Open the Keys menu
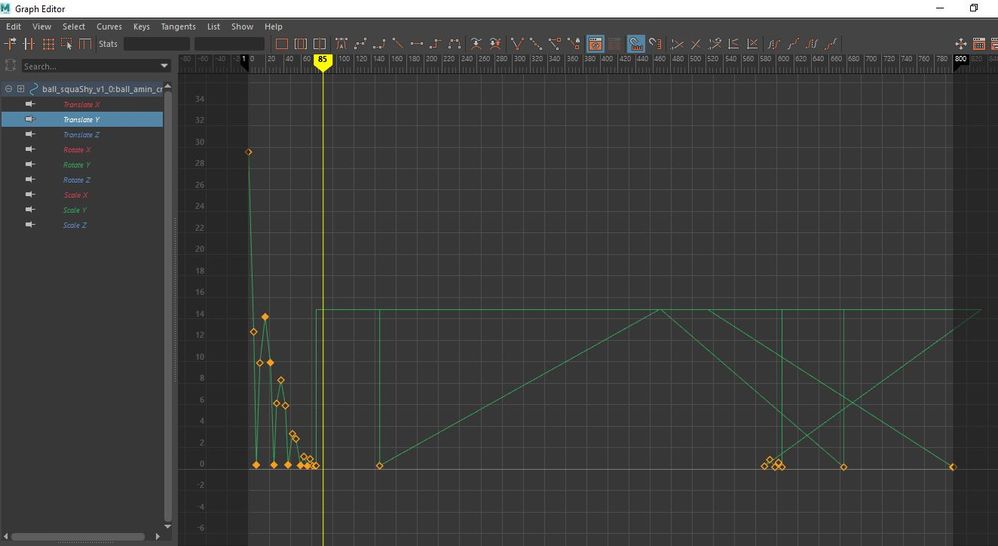This screenshot has width=998, height=546. (x=141, y=27)
